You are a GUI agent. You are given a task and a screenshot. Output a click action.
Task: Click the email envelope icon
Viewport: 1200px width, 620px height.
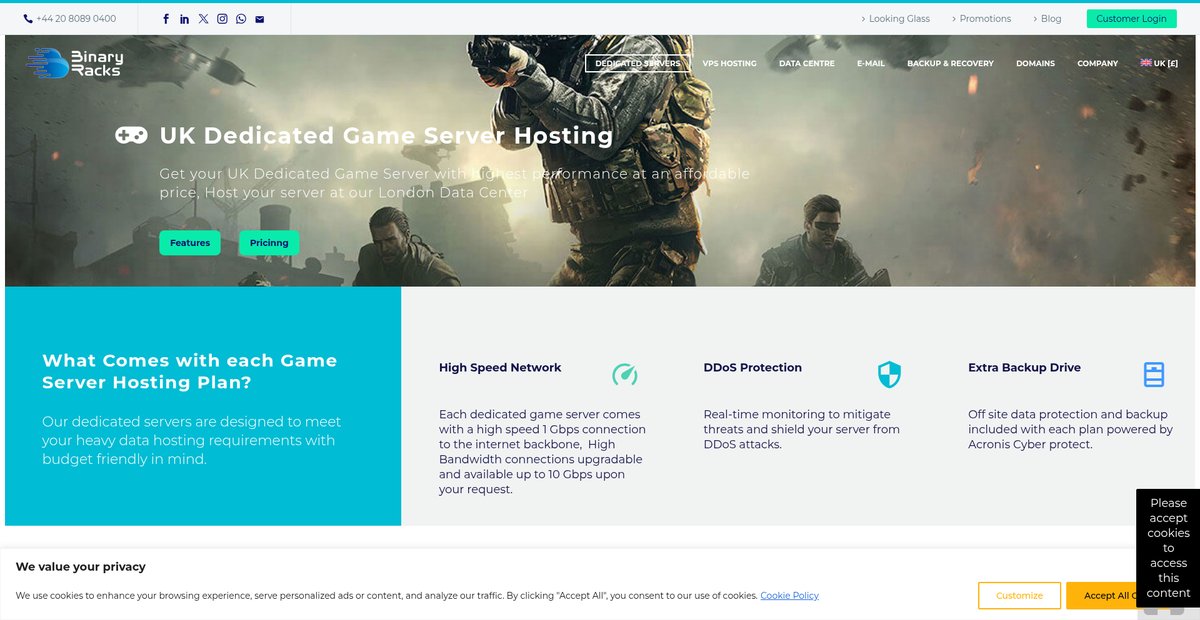tap(260, 19)
